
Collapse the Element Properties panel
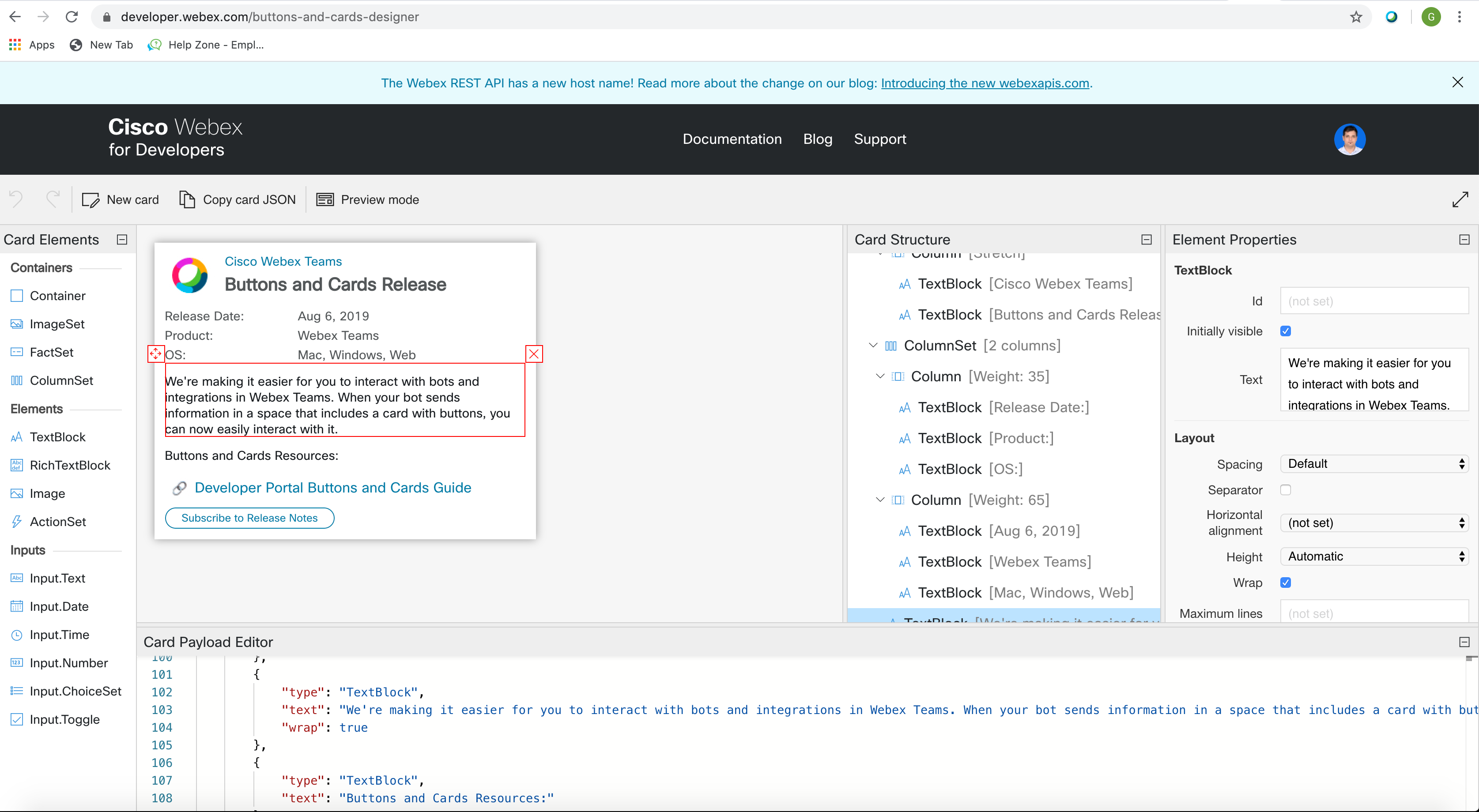click(1464, 239)
